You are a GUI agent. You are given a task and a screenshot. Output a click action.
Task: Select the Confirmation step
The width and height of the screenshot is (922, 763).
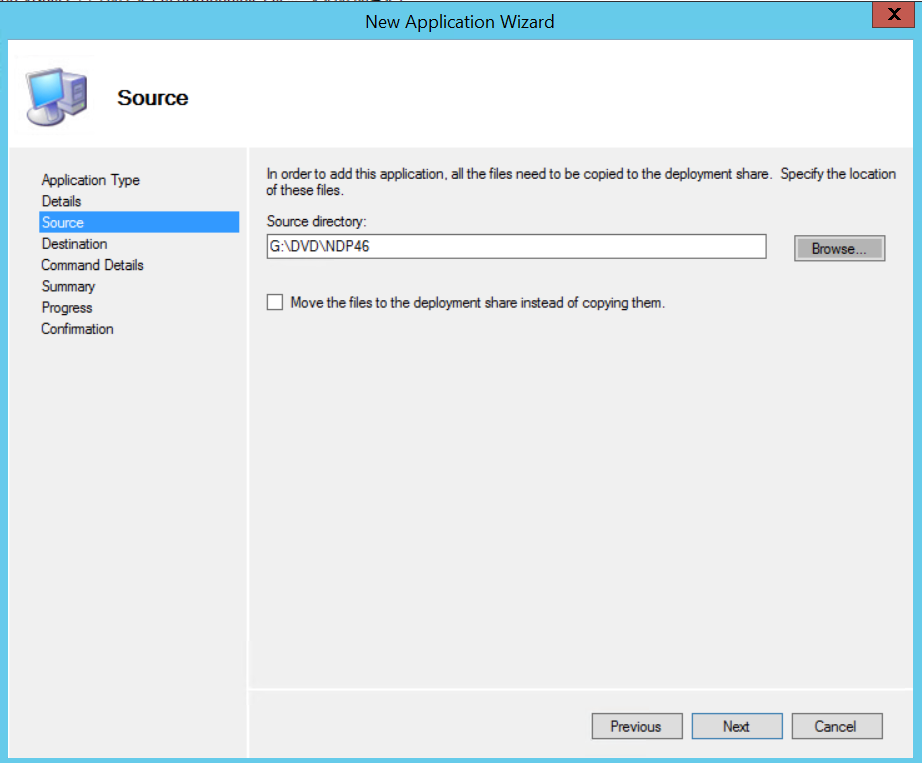(77, 329)
